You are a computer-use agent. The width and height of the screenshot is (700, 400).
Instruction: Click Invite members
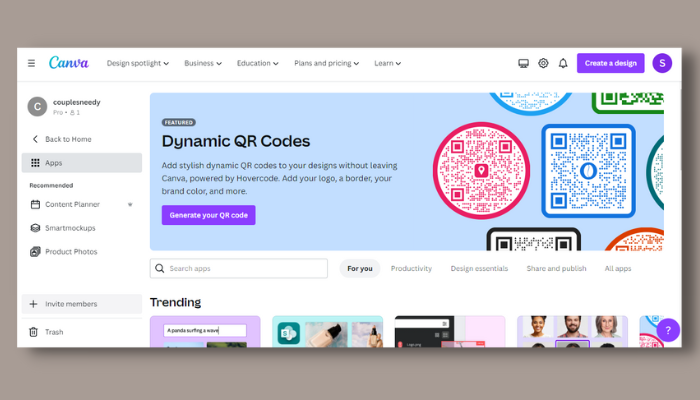pyautogui.click(x=82, y=304)
